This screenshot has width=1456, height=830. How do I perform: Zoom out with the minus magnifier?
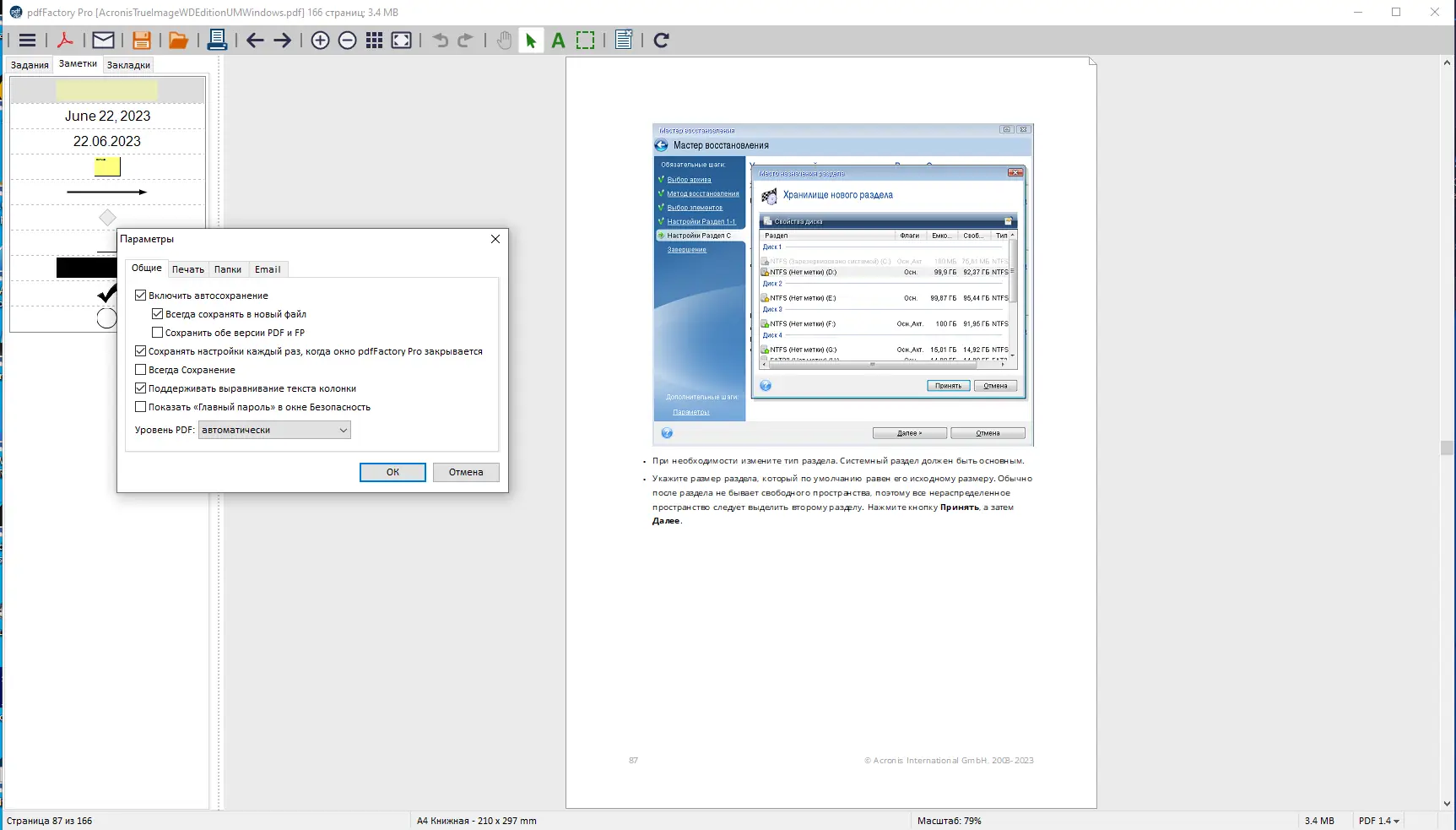coord(347,41)
